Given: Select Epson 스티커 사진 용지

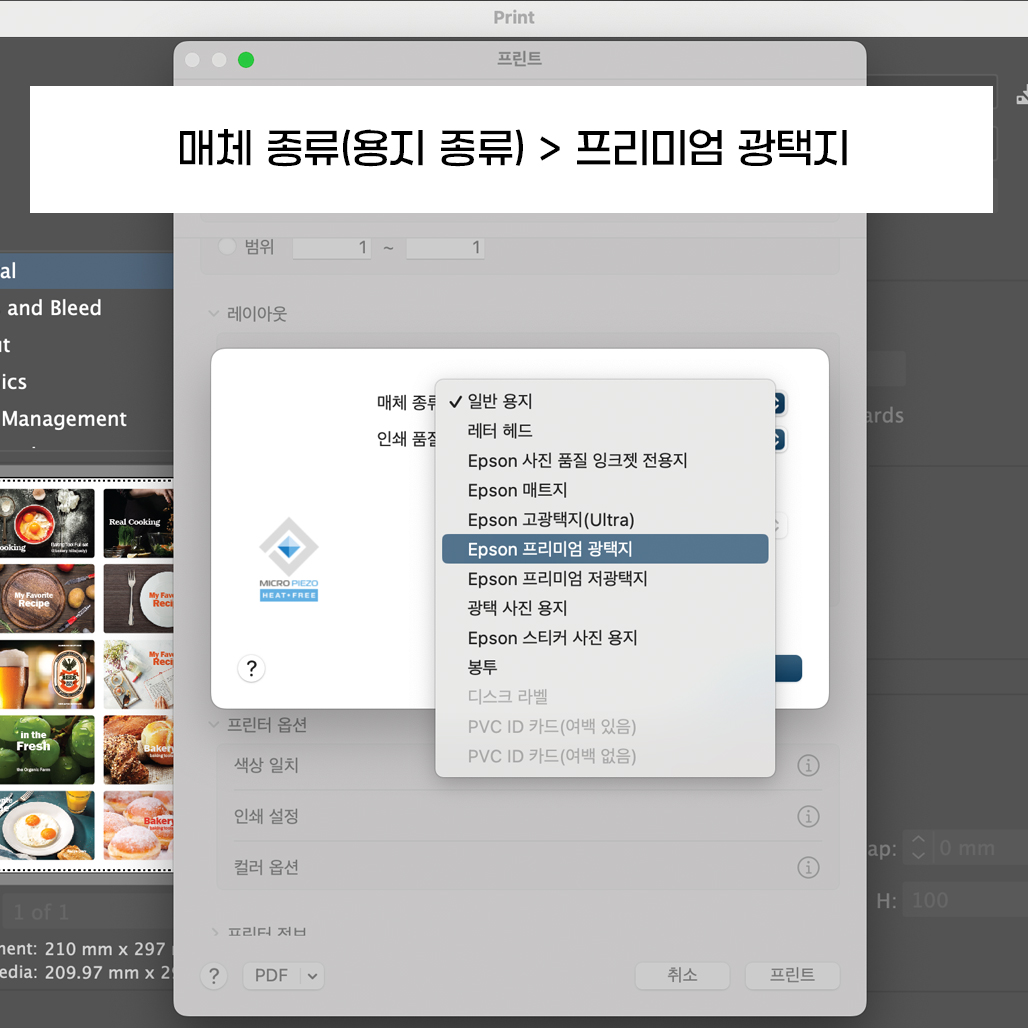Looking at the screenshot, I should 604,637.
